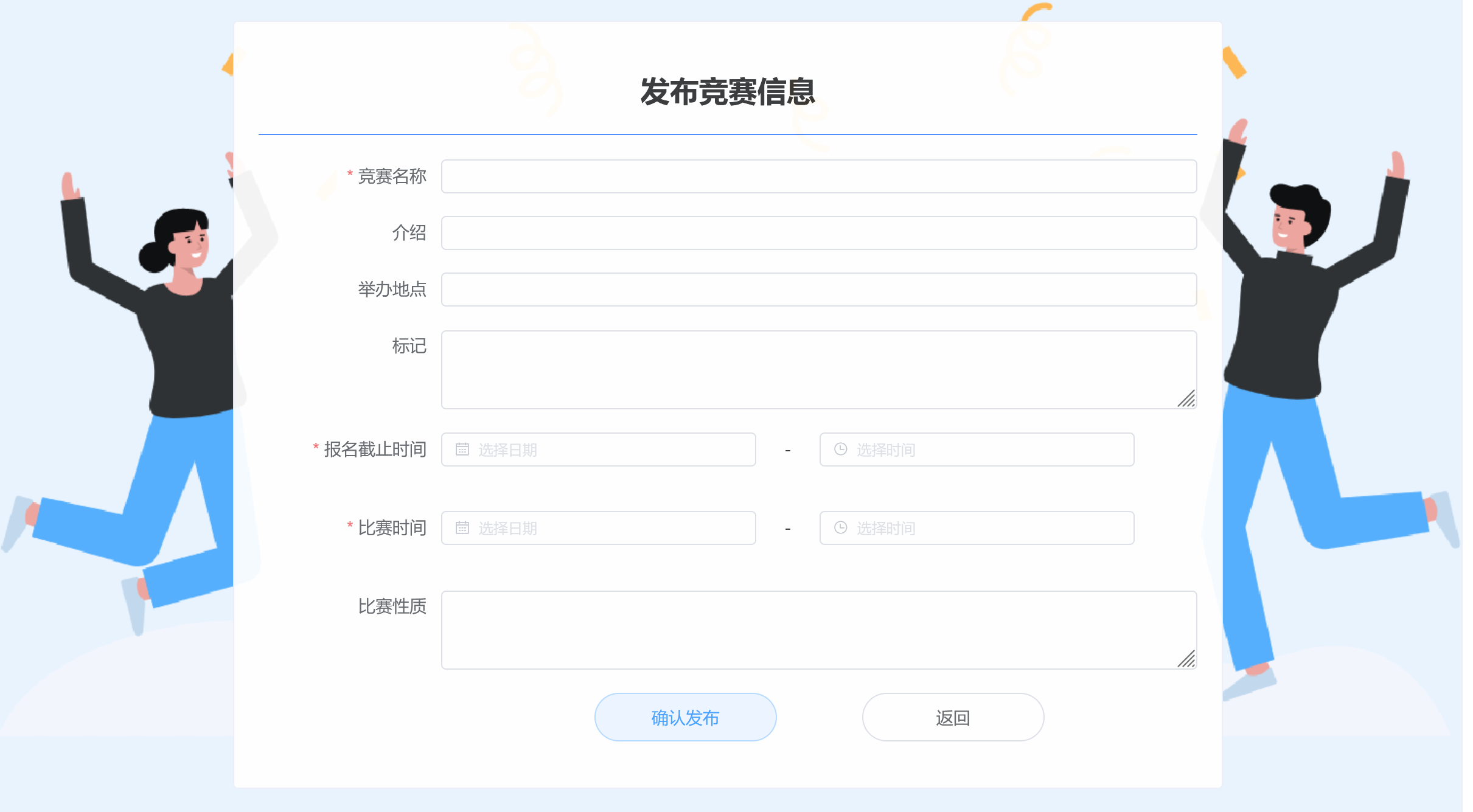Click the 标记 label
Screen dimensions: 1473x812
pyautogui.click(x=409, y=346)
